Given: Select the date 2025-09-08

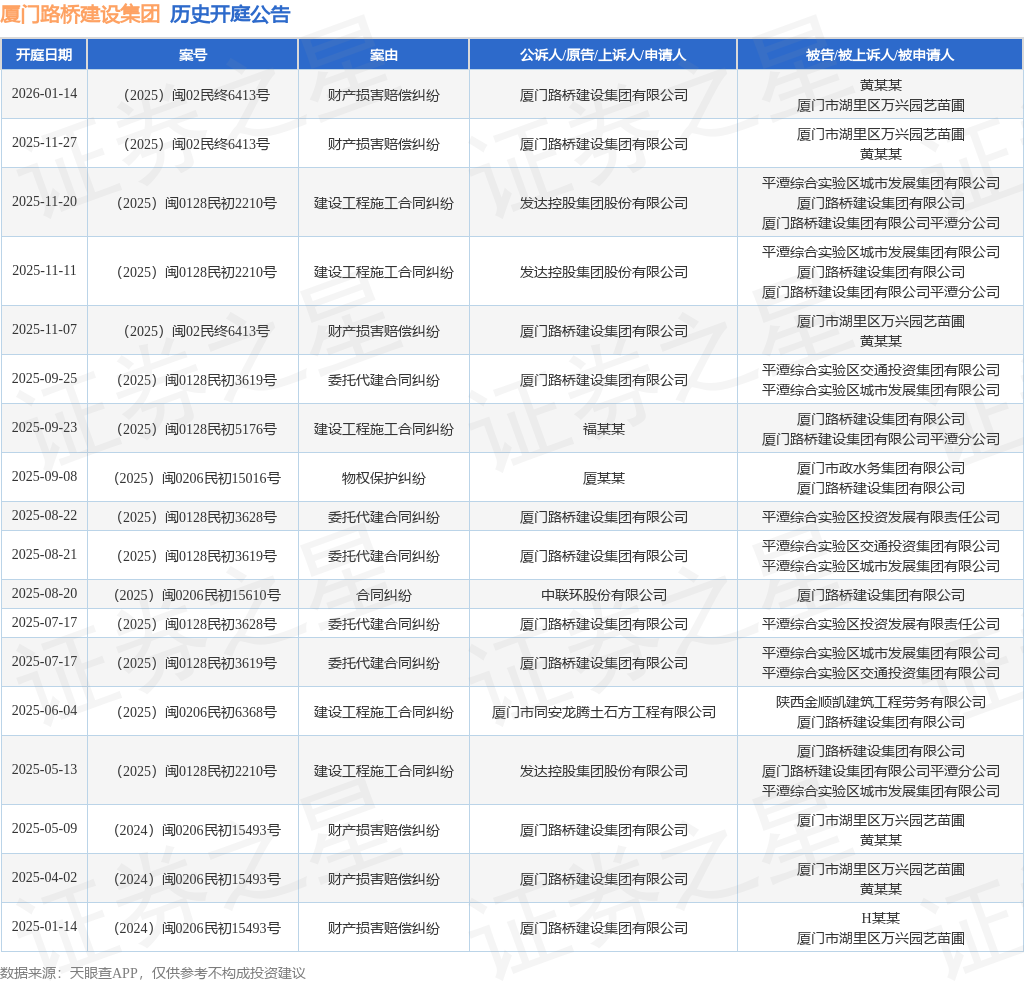Looking at the screenshot, I should [x=44, y=477].
